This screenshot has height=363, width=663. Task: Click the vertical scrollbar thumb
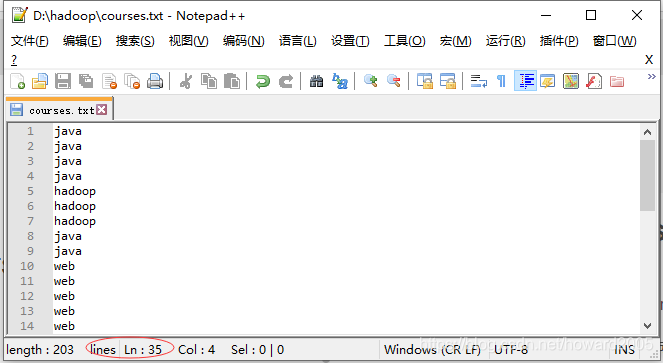(647, 175)
